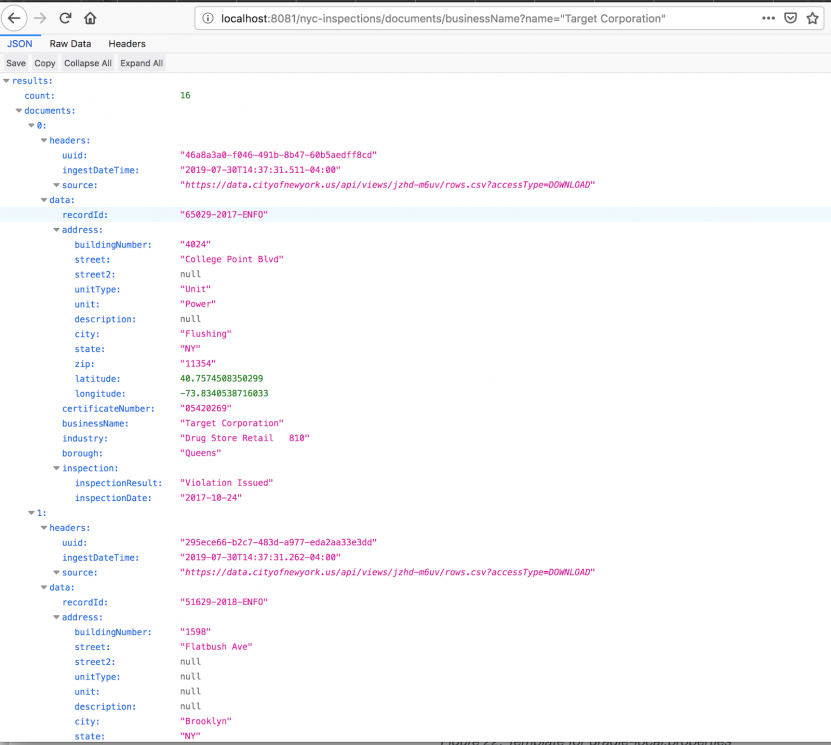
Task: Click the page info icon in address bar
Action: click(x=207, y=17)
